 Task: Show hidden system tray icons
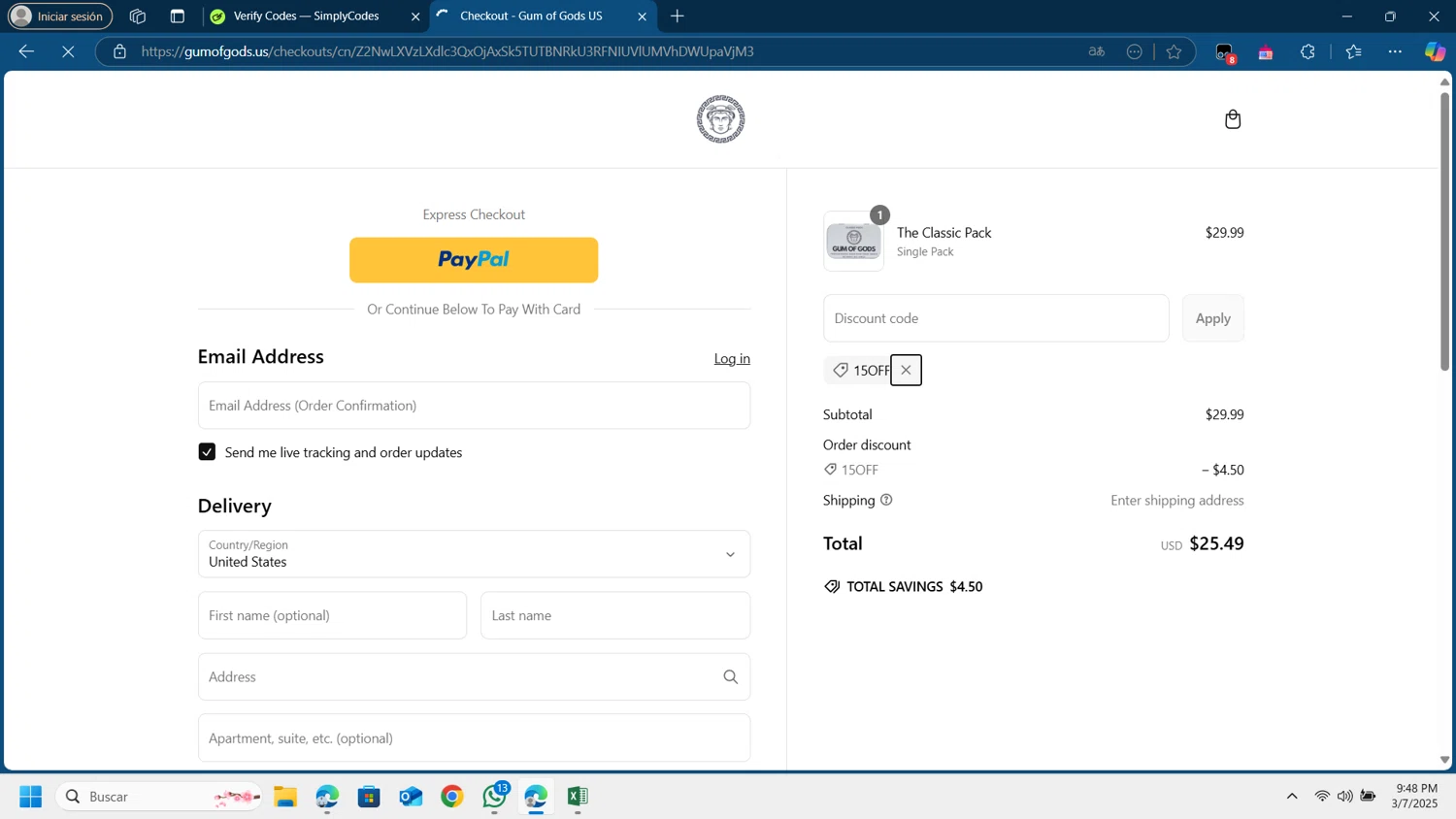coord(1292,797)
